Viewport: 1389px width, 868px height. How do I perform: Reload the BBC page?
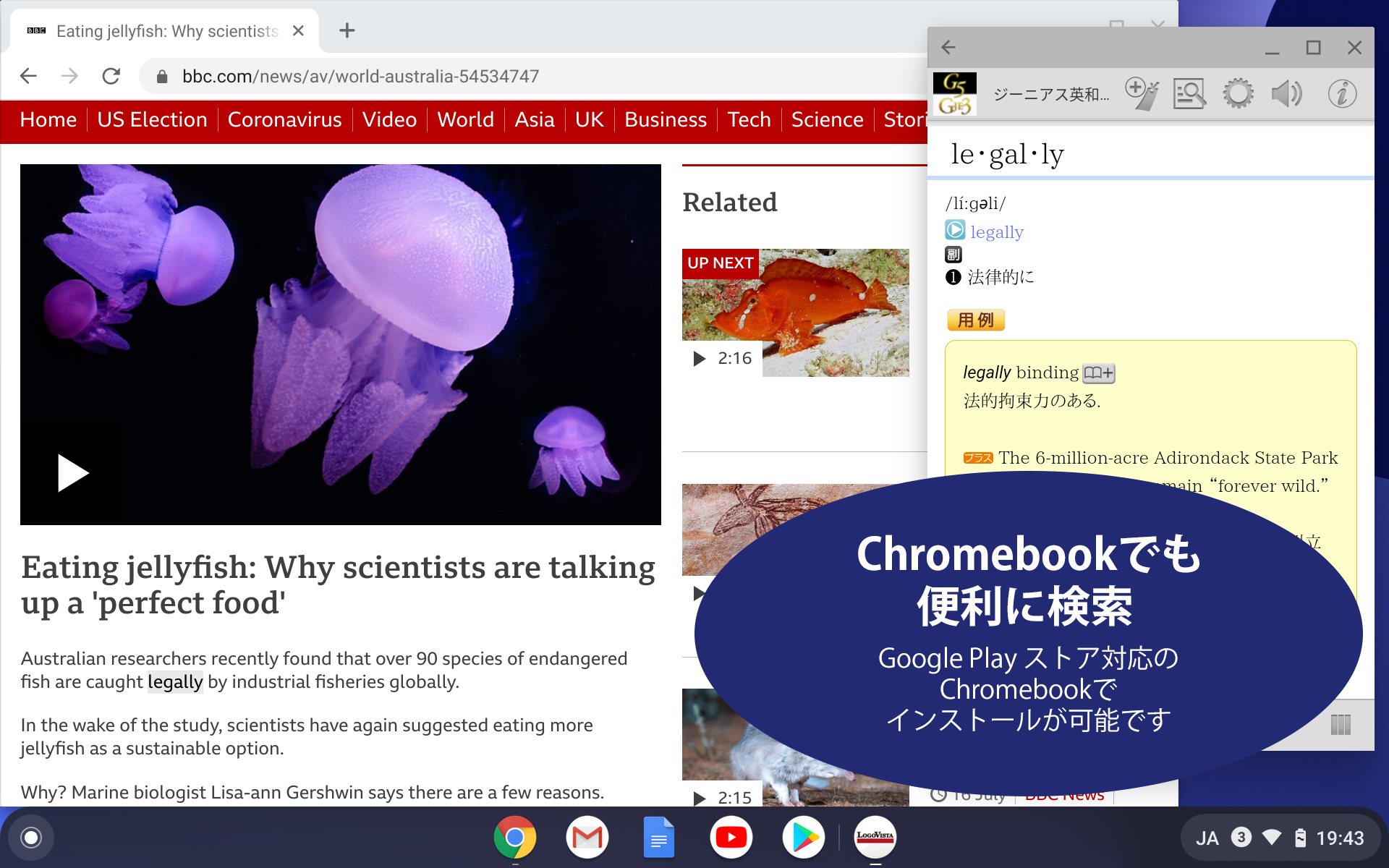[111, 76]
